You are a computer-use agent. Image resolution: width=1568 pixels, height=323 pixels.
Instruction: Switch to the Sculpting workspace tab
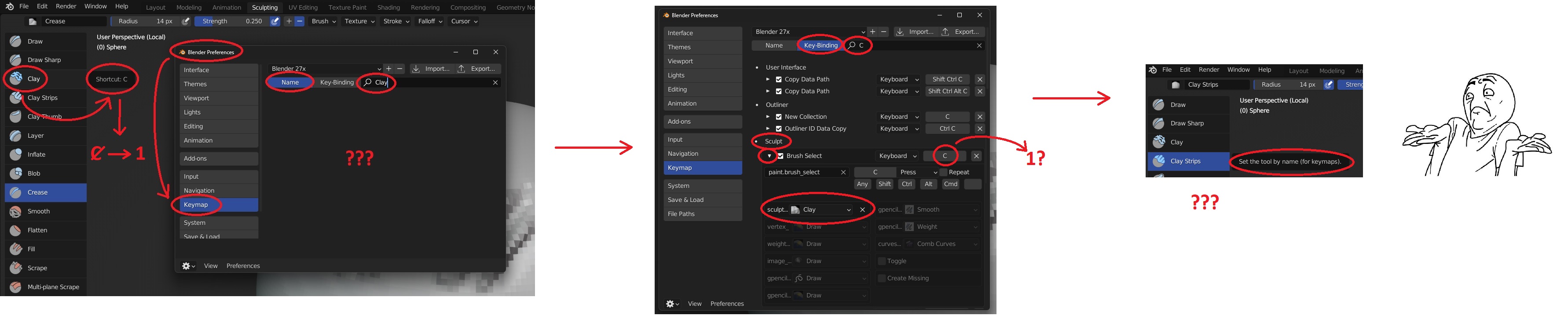[x=265, y=7]
